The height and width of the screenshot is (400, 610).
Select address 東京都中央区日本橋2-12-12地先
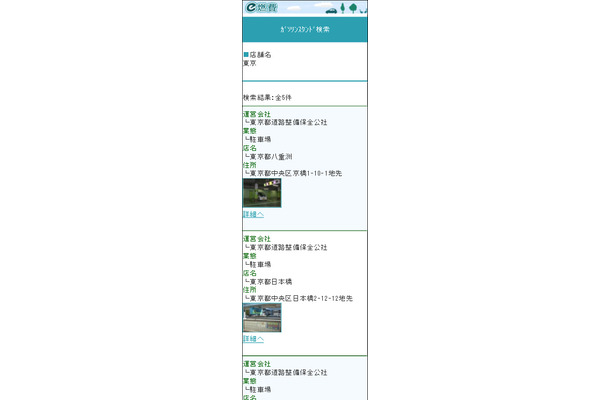click(x=301, y=298)
